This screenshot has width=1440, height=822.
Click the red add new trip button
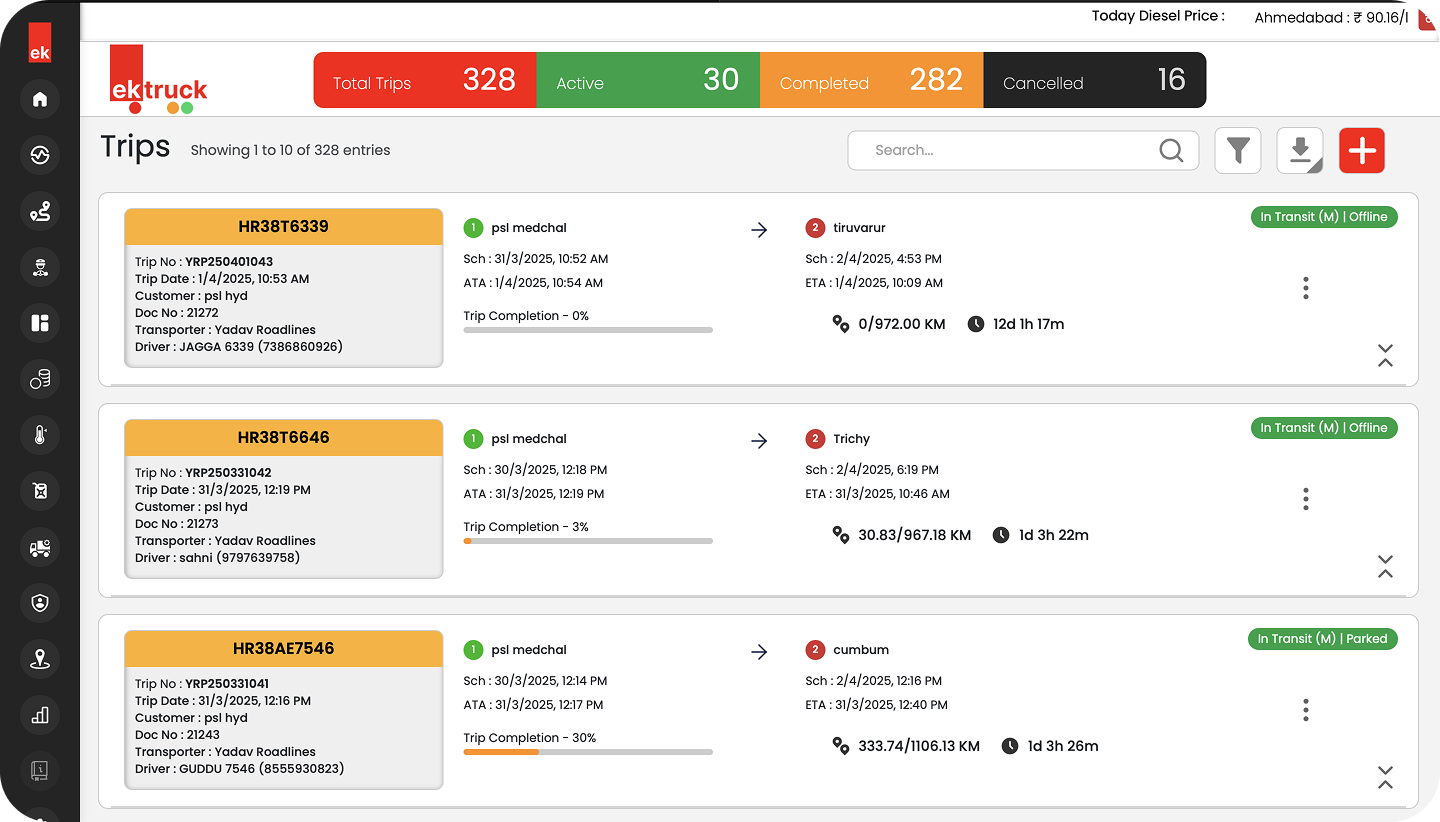tap(1362, 150)
